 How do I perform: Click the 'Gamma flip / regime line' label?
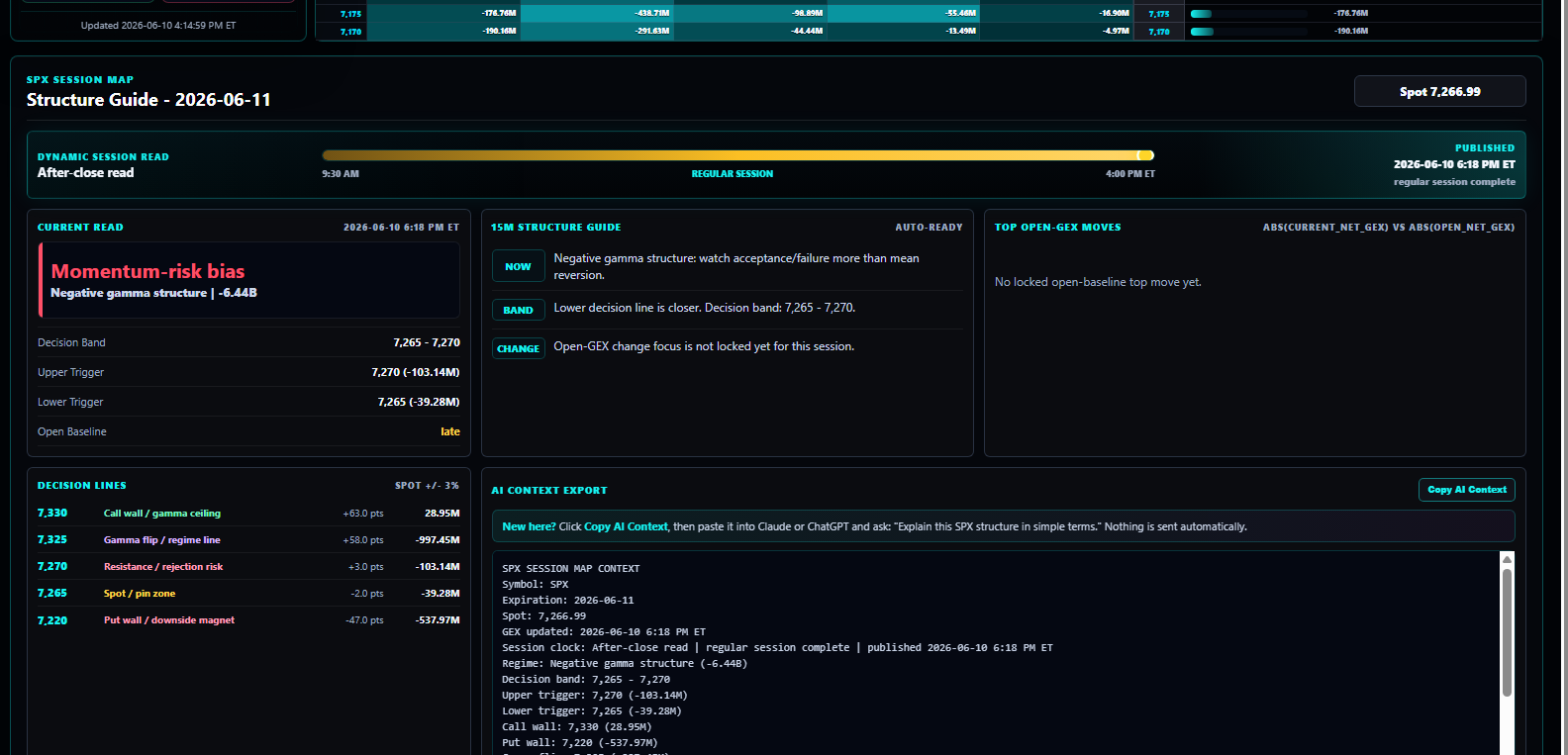tap(162, 540)
